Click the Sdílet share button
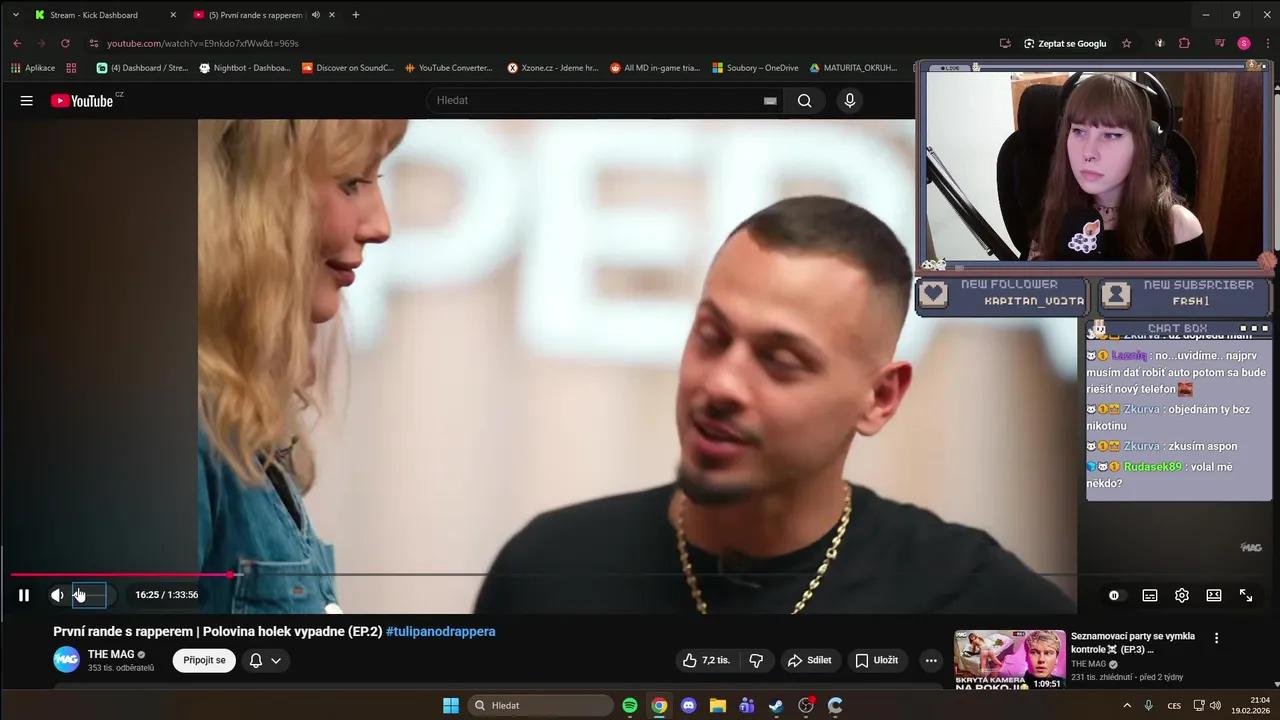This screenshot has width=1280, height=720. (810, 660)
